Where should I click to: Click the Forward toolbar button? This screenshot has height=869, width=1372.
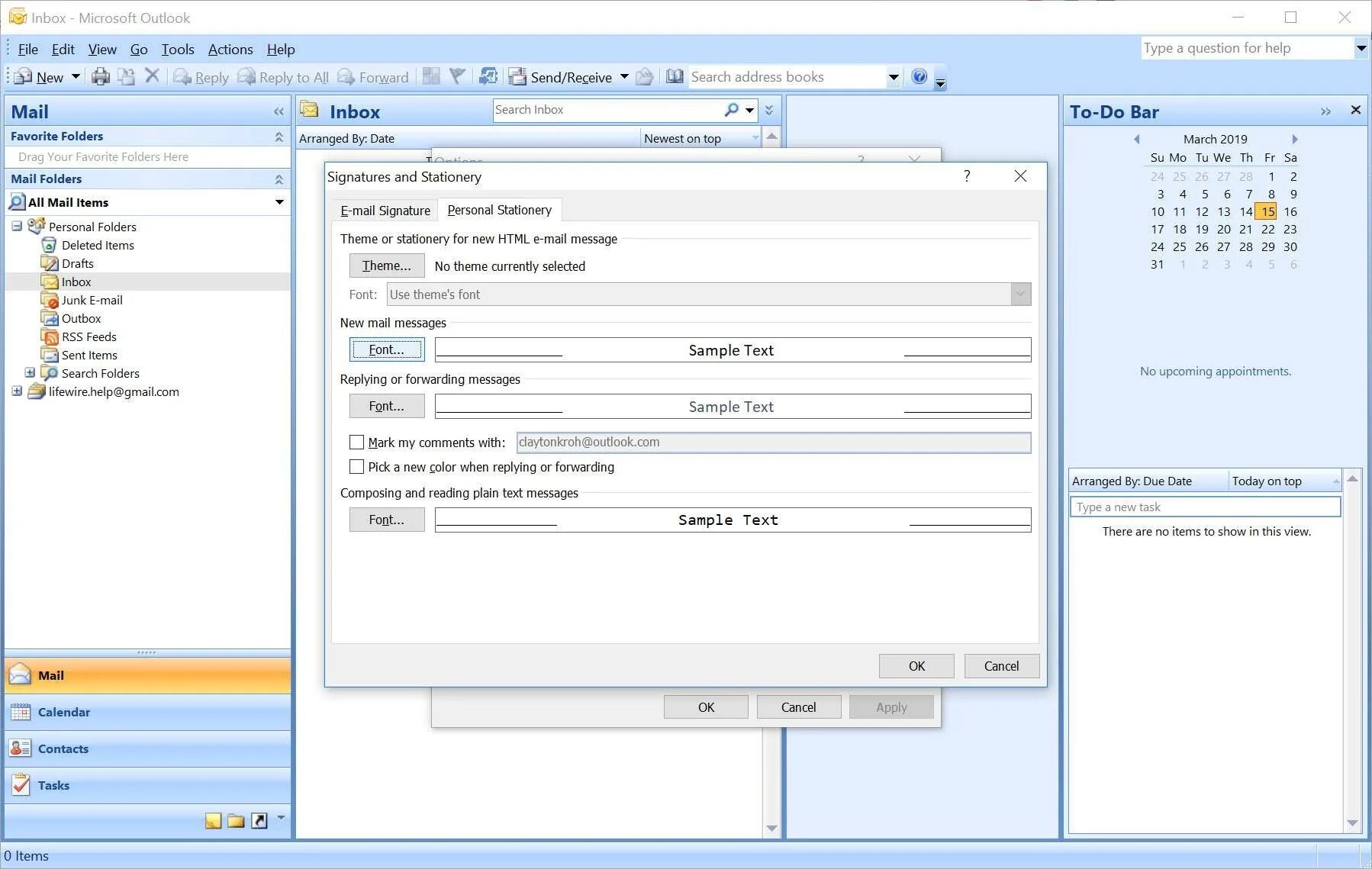[373, 77]
